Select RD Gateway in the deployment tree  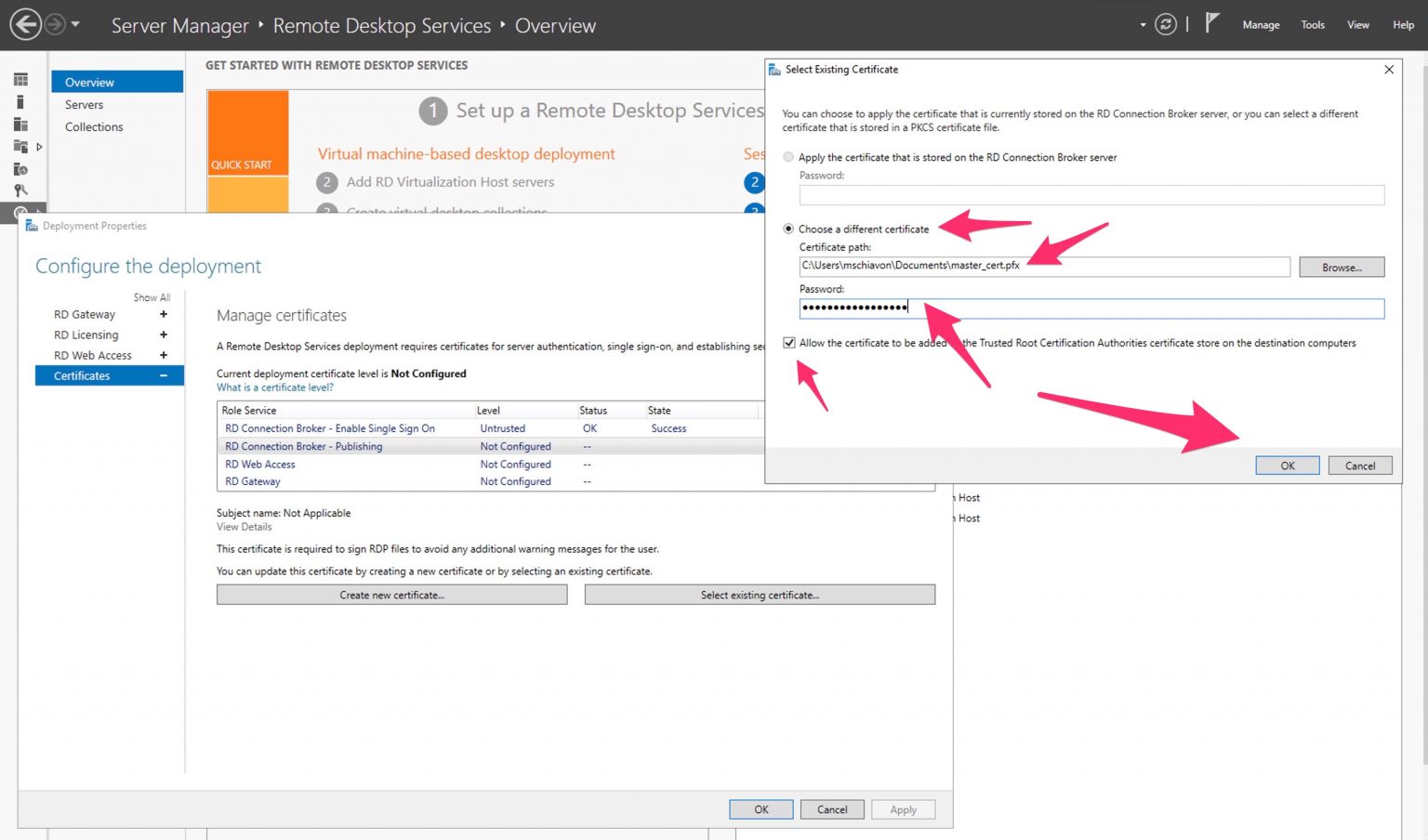click(85, 315)
